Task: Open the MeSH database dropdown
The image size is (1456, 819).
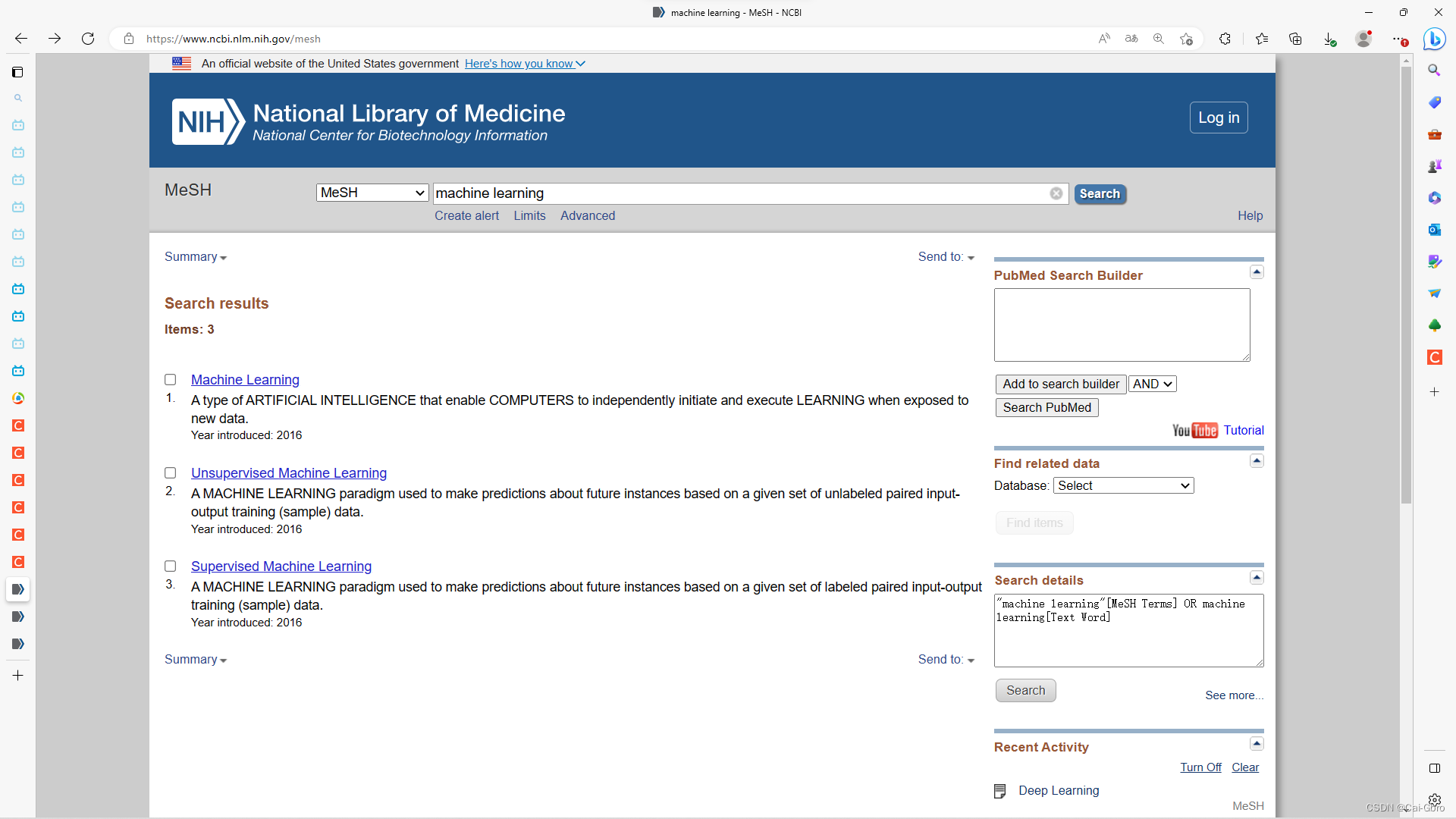Action: point(372,193)
